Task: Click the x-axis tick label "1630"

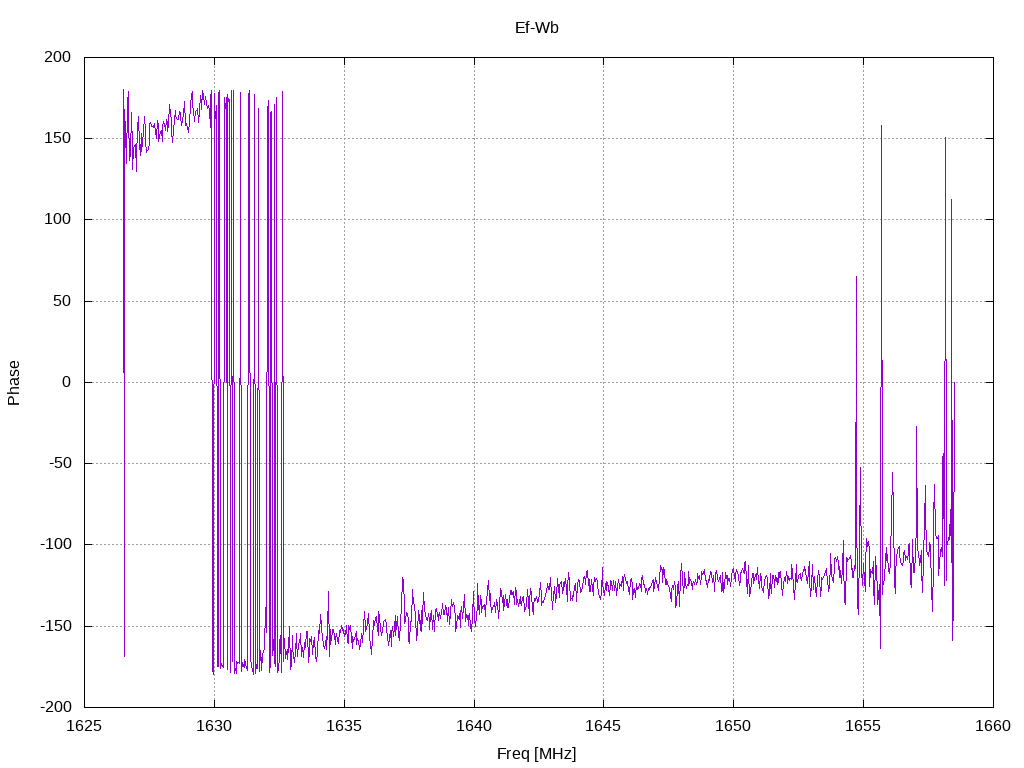Action: (x=214, y=726)
